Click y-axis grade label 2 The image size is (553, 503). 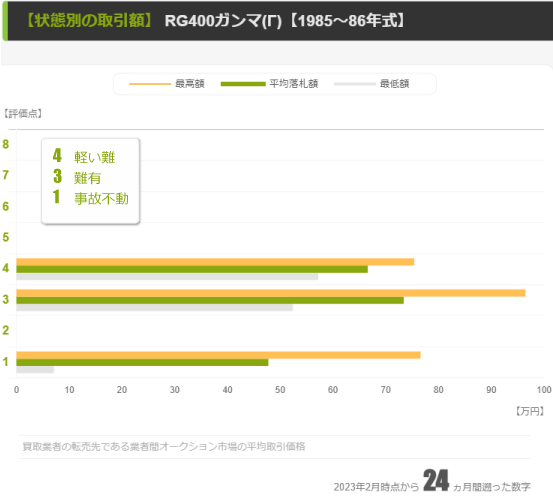(6, 331)
